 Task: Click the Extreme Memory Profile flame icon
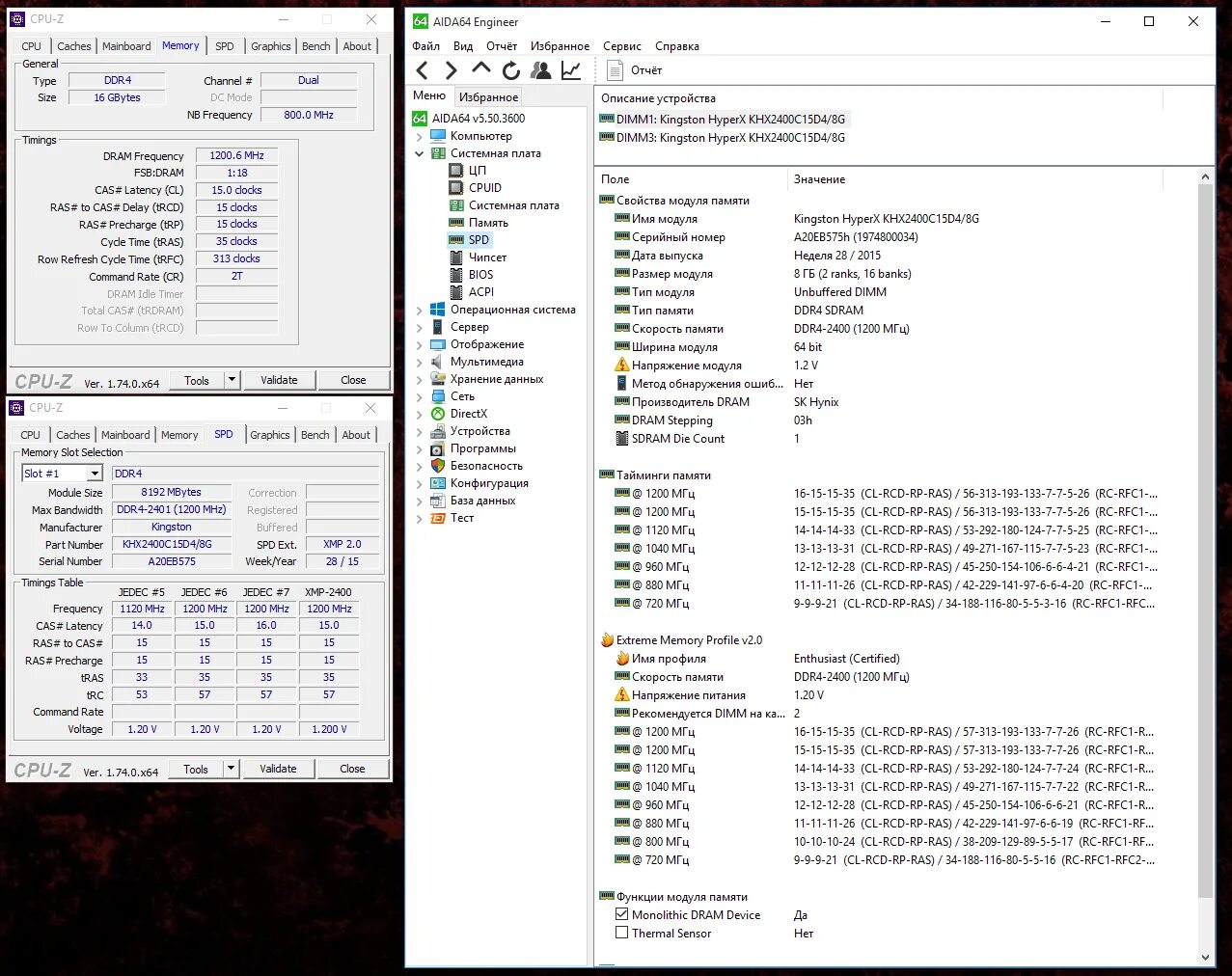(607, 640)
